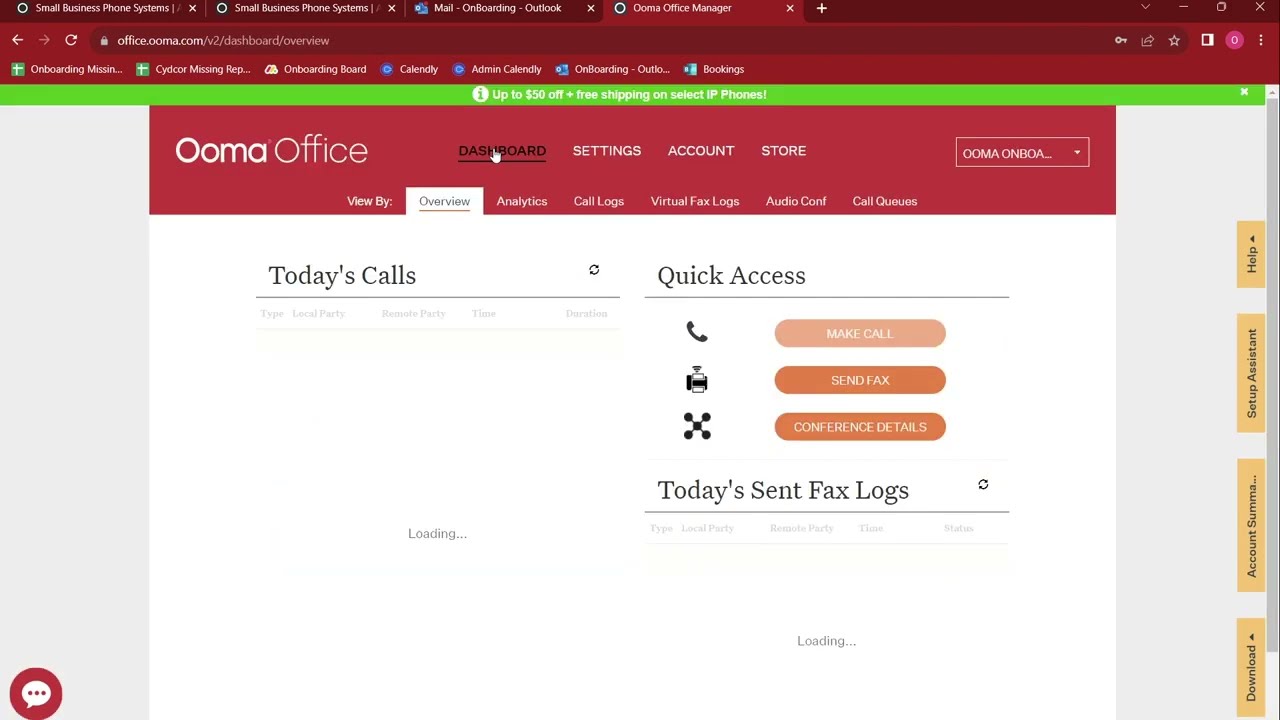1280x720 pixels.
Task: Open saved passwords key icon
Action: tap(1121, 40)
